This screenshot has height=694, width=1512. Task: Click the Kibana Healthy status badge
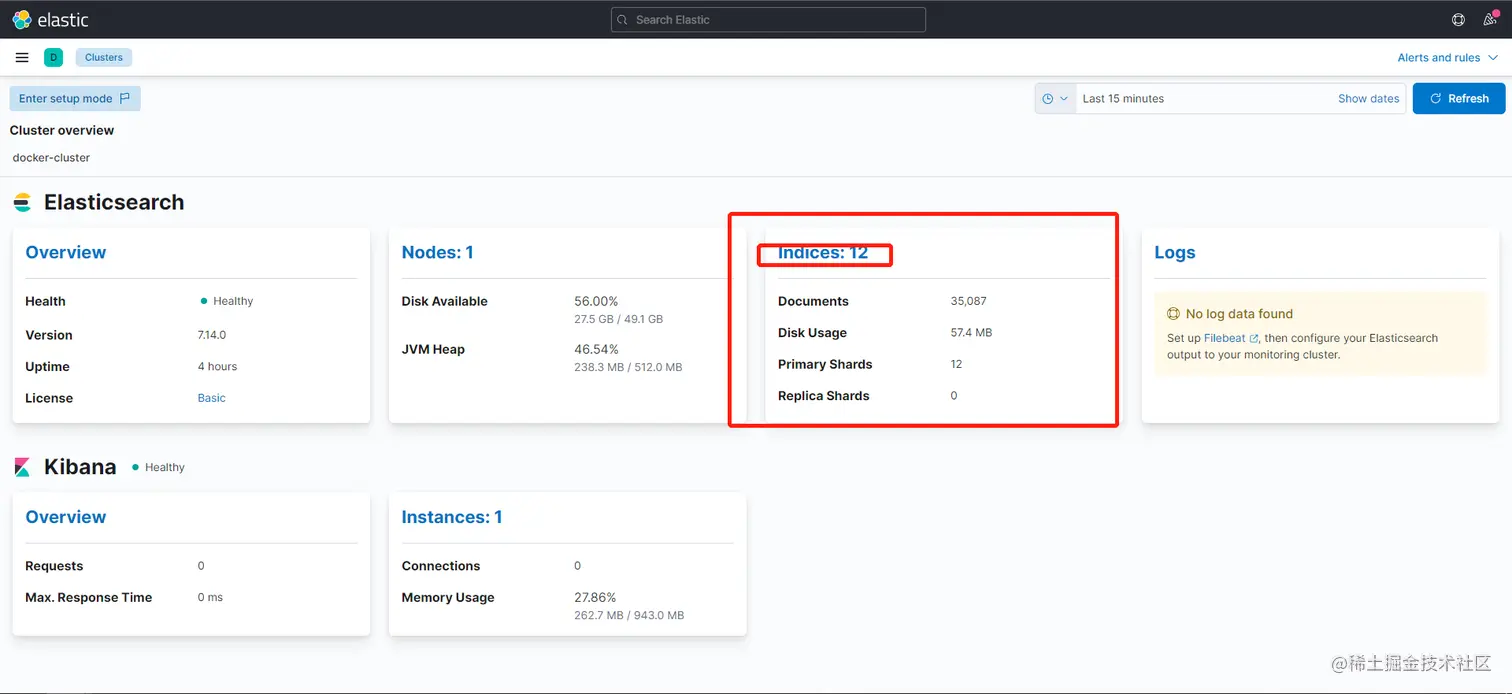(x=158, y=467)
